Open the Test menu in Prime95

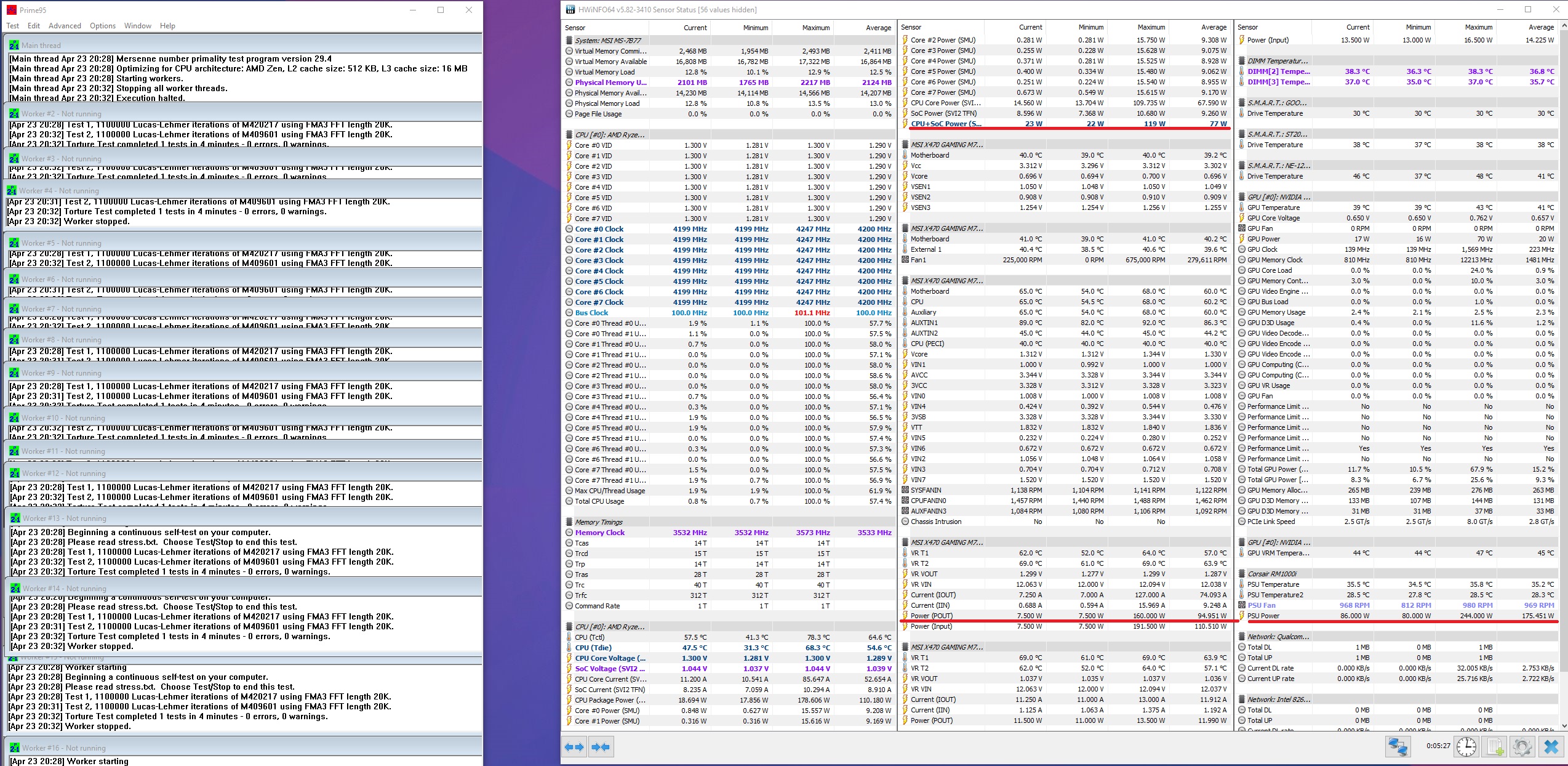12,26
